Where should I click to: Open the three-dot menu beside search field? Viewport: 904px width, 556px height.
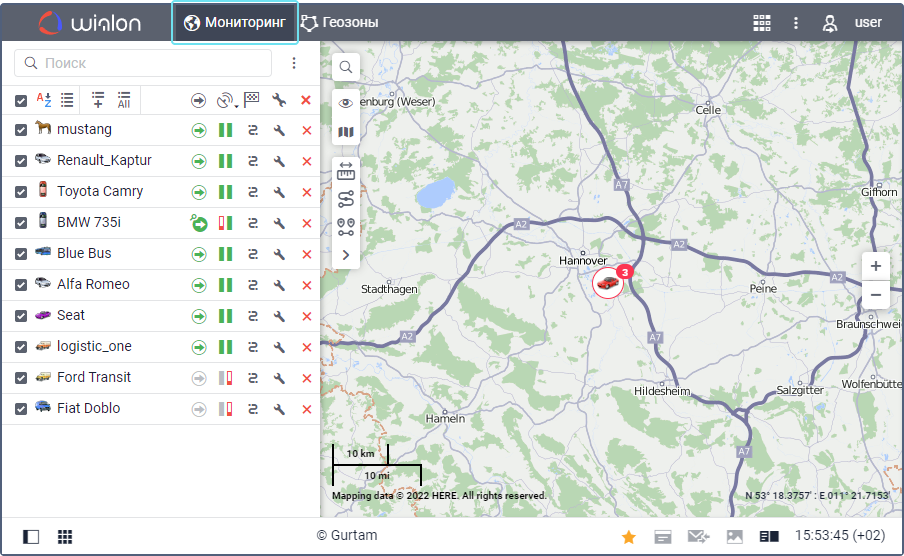pos(294,63)
